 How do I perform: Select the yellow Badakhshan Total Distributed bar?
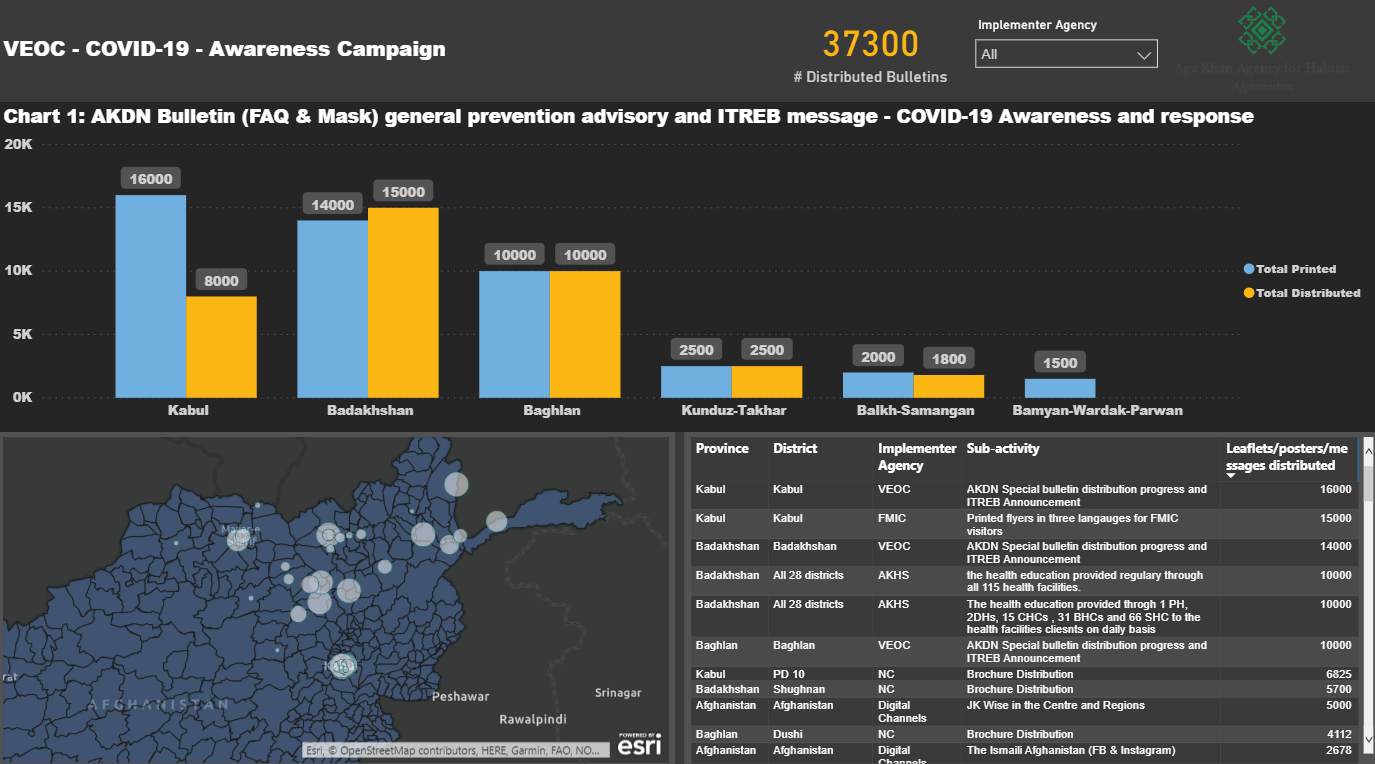[x=403, y=302]
